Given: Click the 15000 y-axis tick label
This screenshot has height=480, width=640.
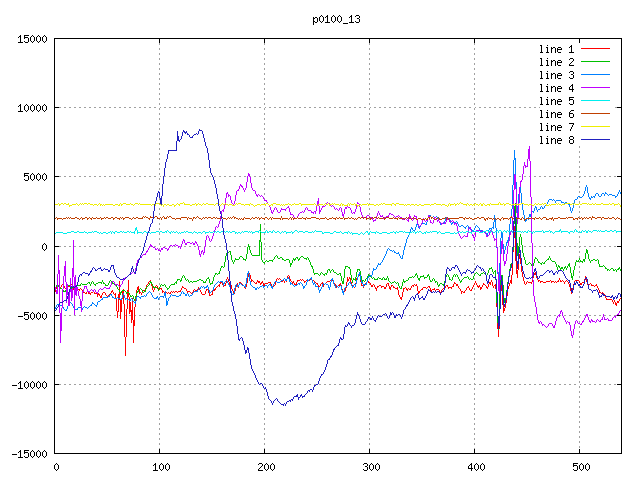Looking at the screenshot, I should [x=32, y=39].
